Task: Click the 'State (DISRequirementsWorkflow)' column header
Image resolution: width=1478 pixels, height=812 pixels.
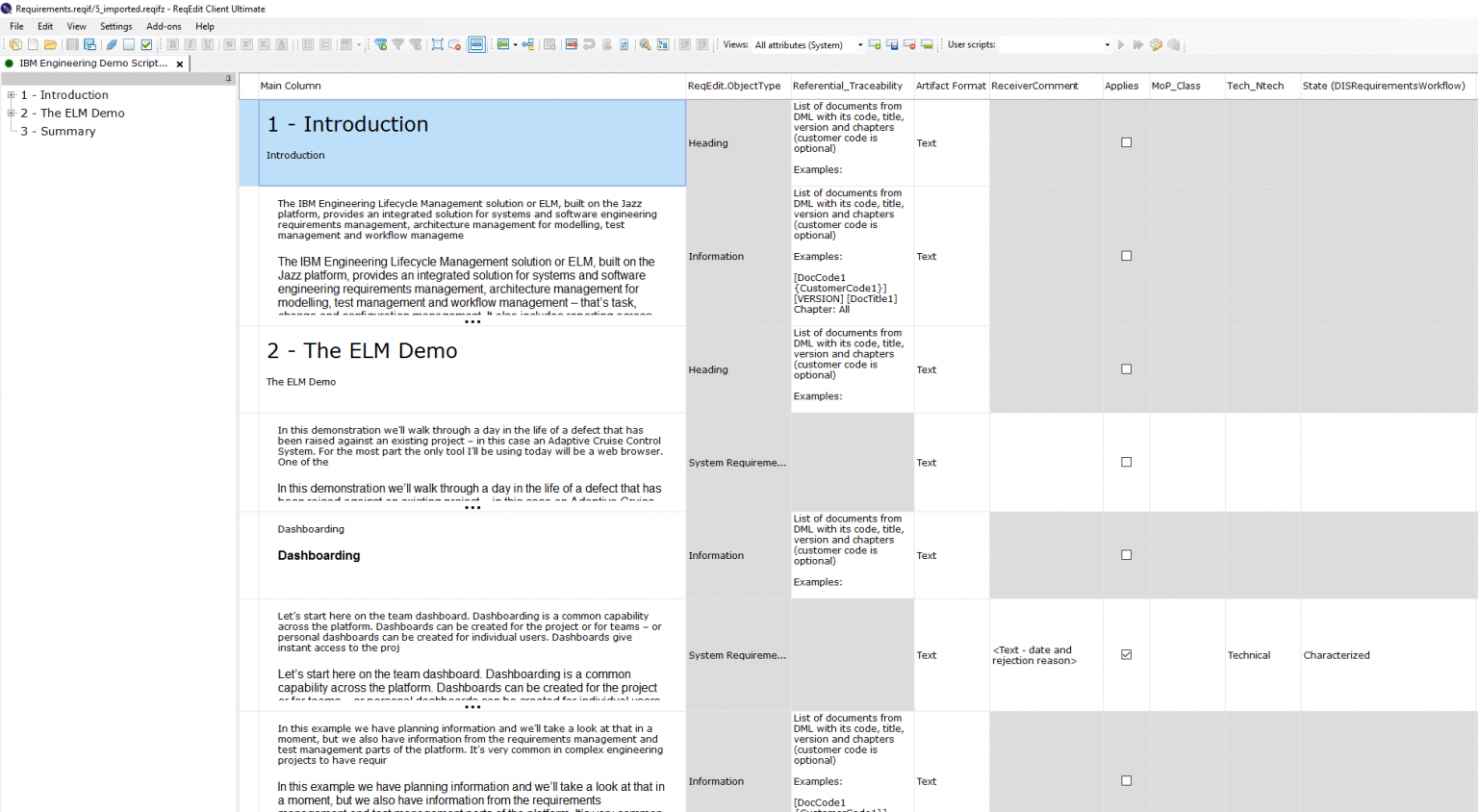Action: tap(1389, 86)
